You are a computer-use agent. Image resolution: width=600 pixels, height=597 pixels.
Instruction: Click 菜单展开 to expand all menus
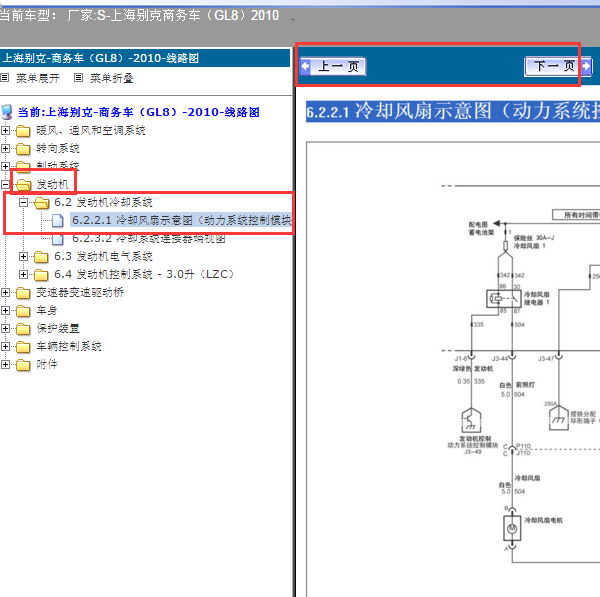[x=38, y=78]
